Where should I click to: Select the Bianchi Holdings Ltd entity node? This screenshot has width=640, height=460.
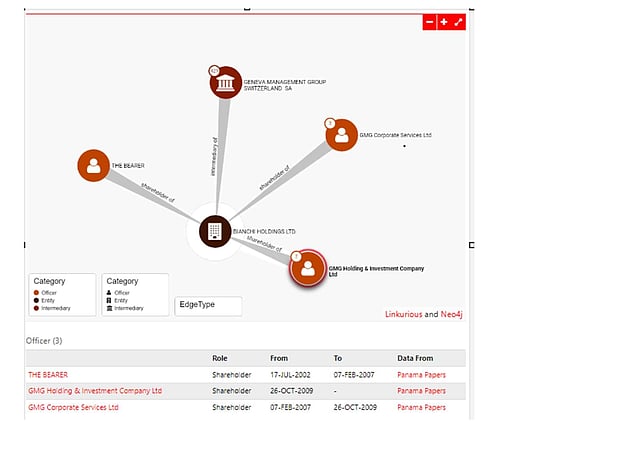215,231
